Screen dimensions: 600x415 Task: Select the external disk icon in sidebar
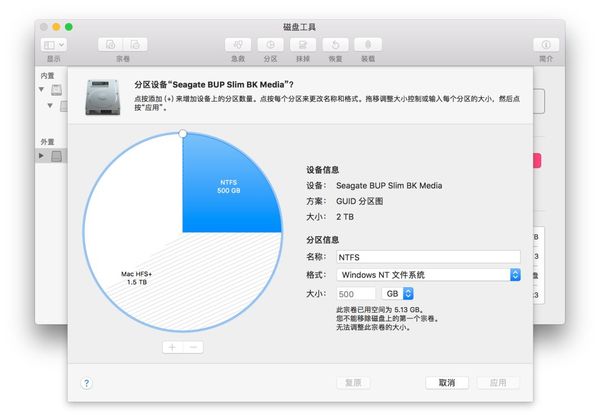pyautogui.click(x=57, y=156)
